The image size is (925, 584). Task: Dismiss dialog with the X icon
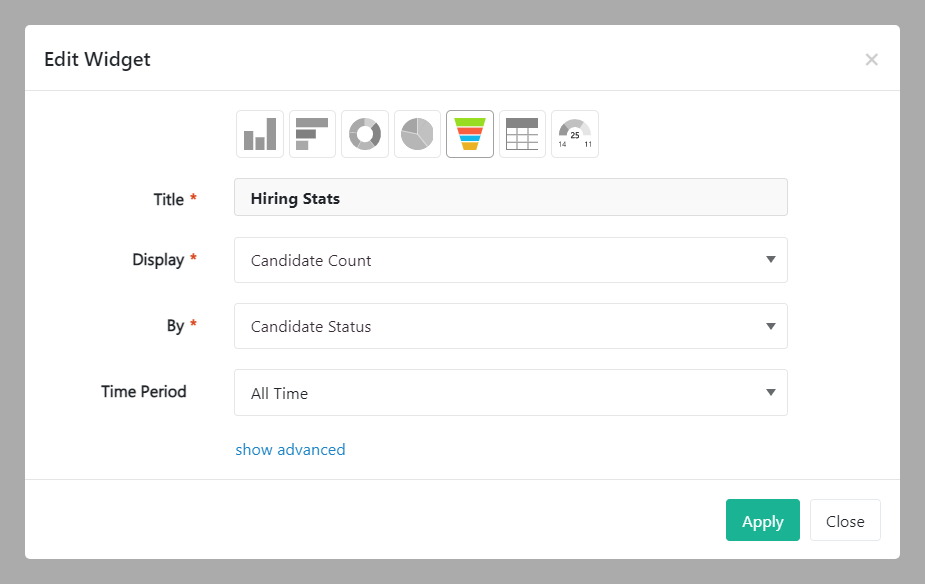[x=871, y=60]
